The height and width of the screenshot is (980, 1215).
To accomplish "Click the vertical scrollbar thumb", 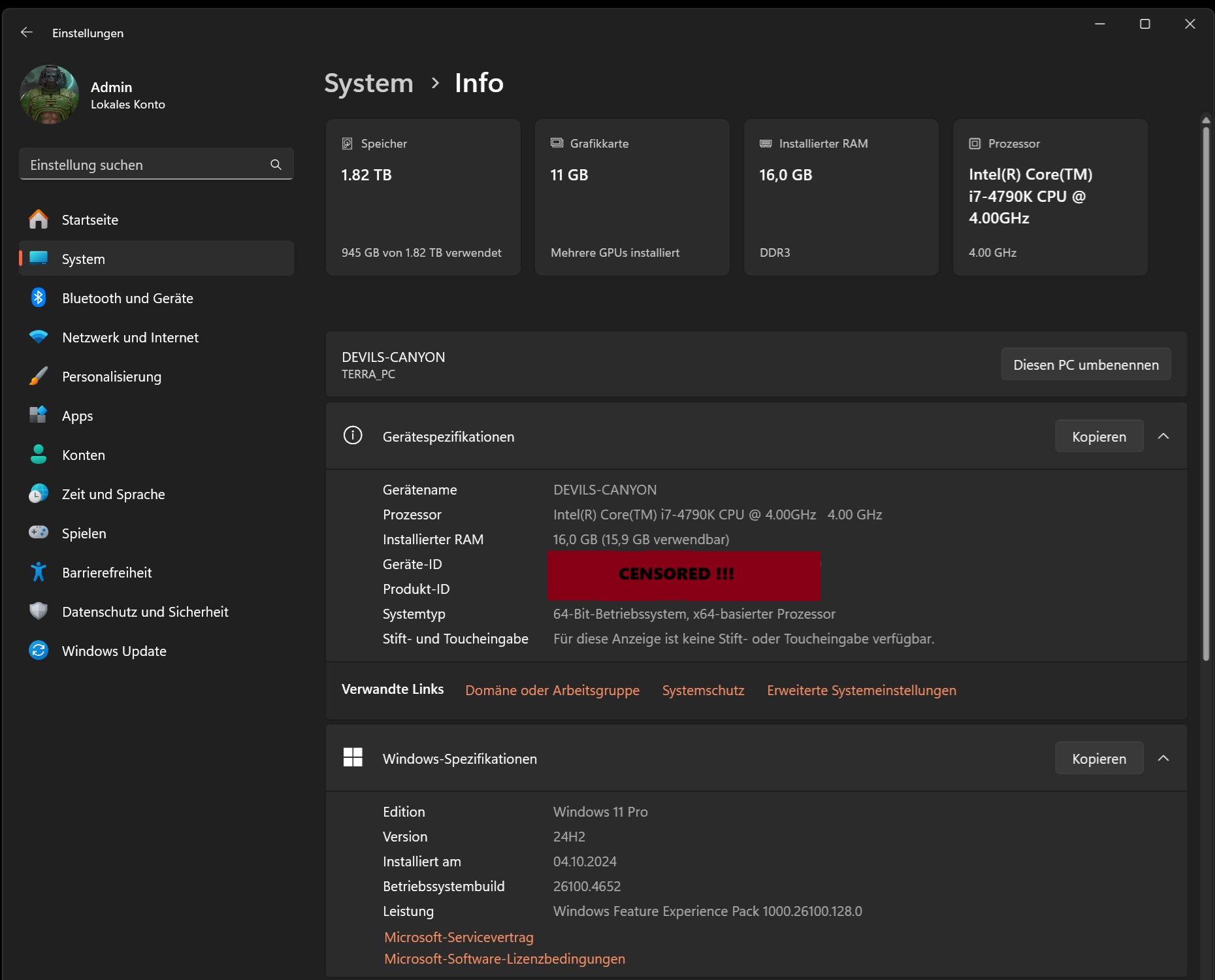I will [x=1206, y=394].
